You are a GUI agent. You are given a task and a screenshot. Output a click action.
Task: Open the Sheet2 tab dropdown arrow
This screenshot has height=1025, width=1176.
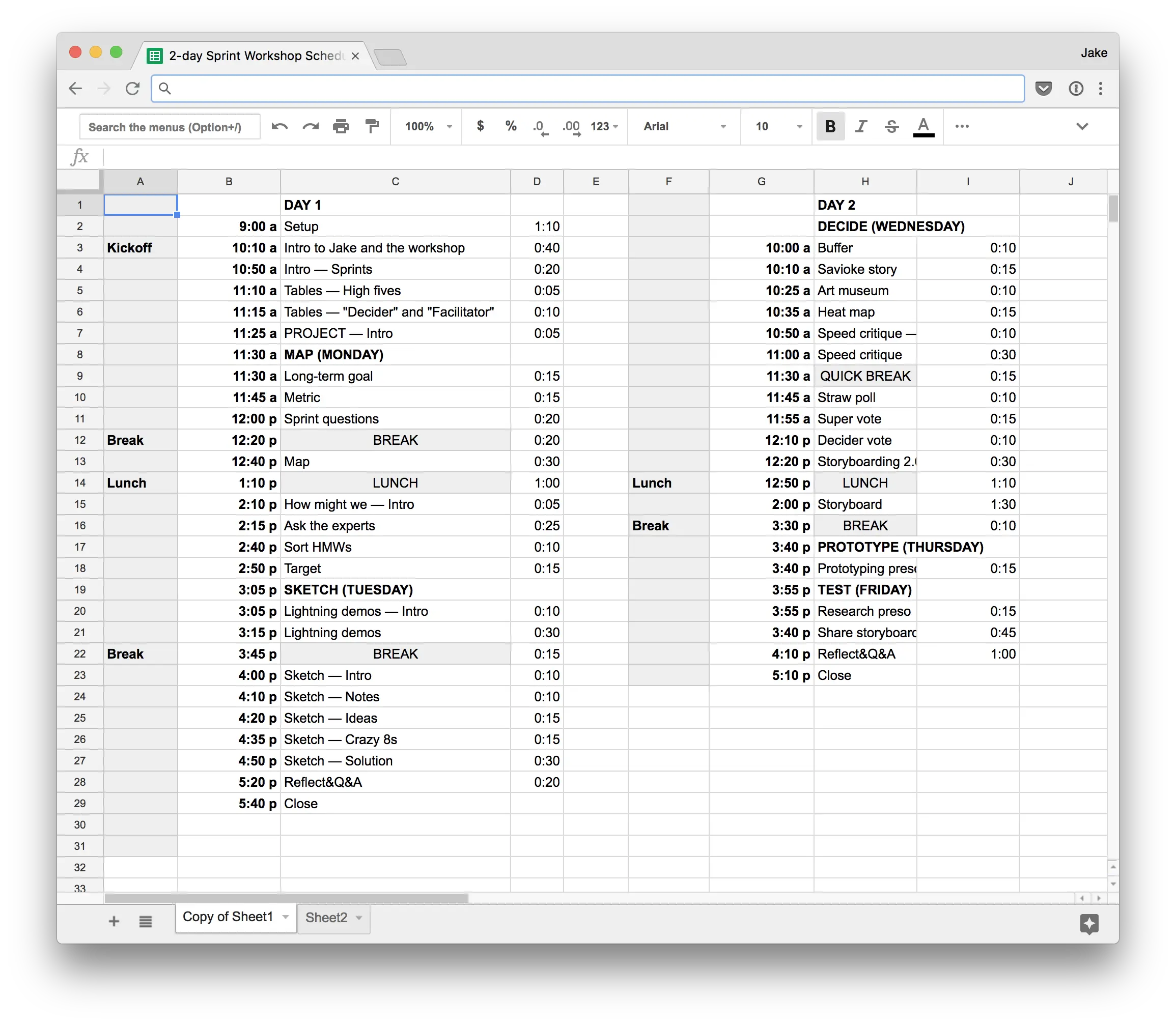coord(359,918)
